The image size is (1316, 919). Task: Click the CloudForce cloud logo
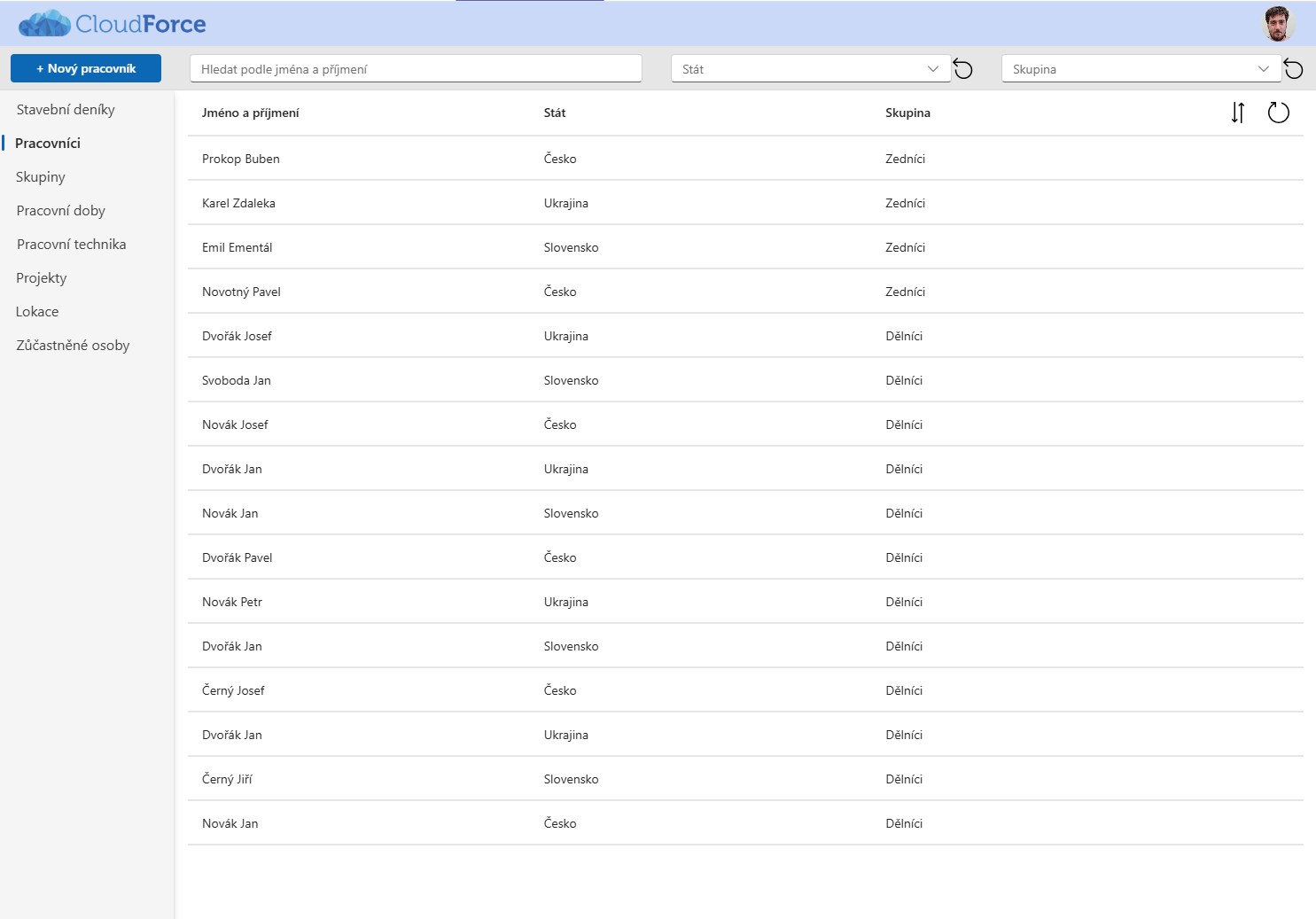(x=113, y=24)
